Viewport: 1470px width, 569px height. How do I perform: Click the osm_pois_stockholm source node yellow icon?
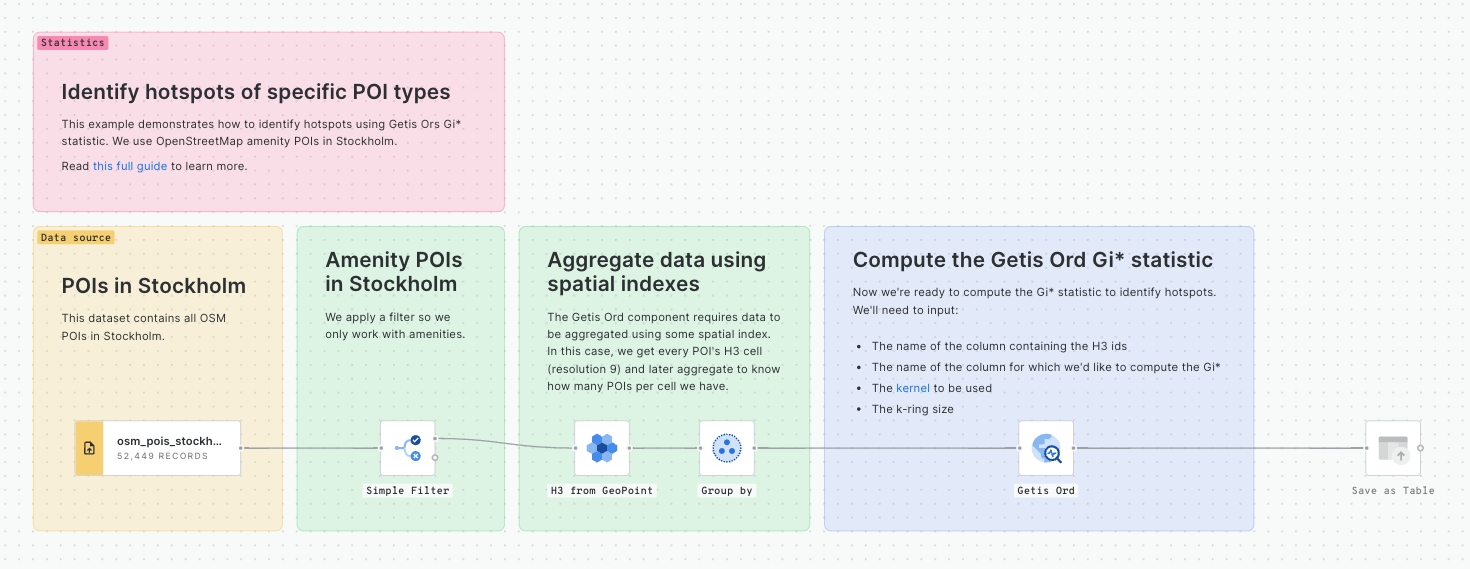89,448
